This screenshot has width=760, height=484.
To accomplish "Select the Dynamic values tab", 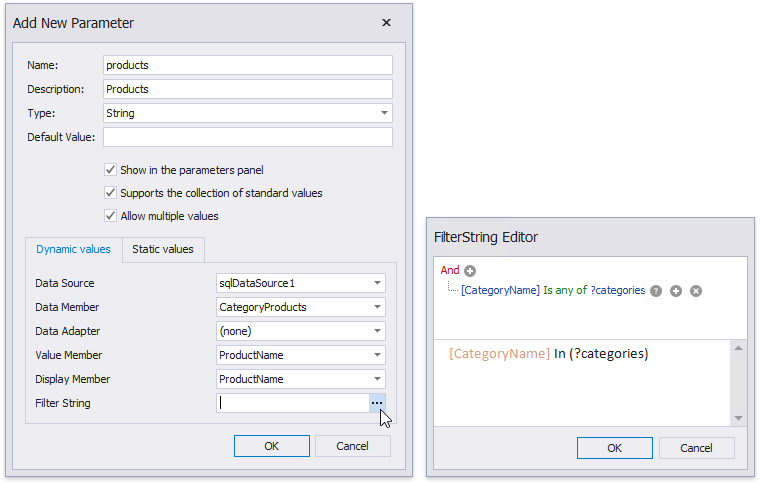I will (73, 249).
